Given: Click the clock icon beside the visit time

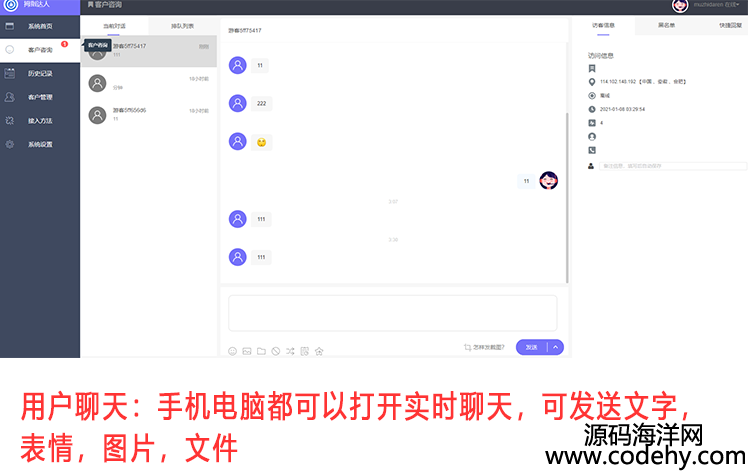Looking at the screenshot, I should pos(592,109).
